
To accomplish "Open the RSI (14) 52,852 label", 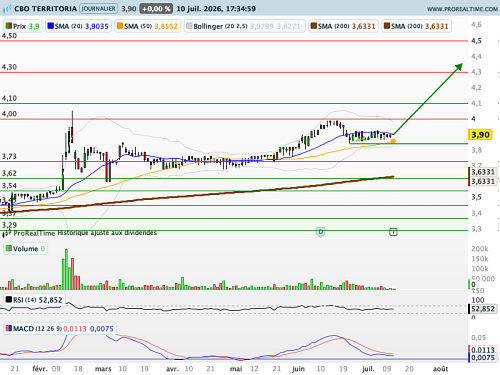I will 34,300.
